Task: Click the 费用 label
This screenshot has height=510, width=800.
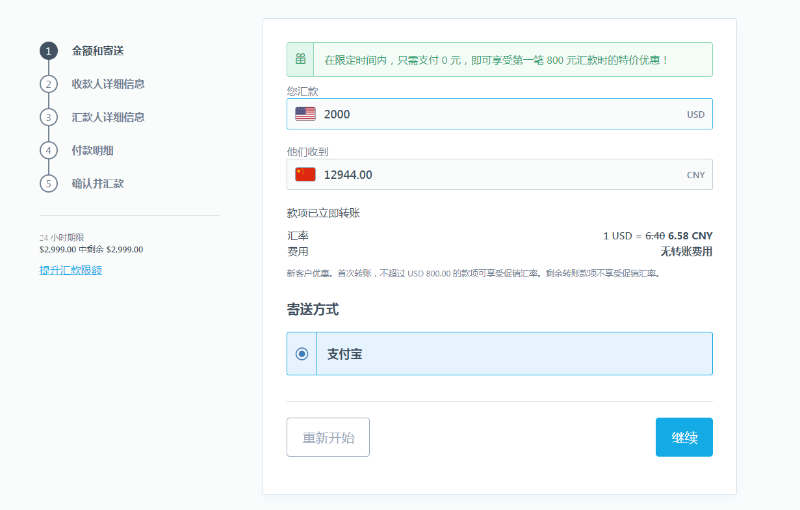Action: pyautogui.click(x=298, y=251)
